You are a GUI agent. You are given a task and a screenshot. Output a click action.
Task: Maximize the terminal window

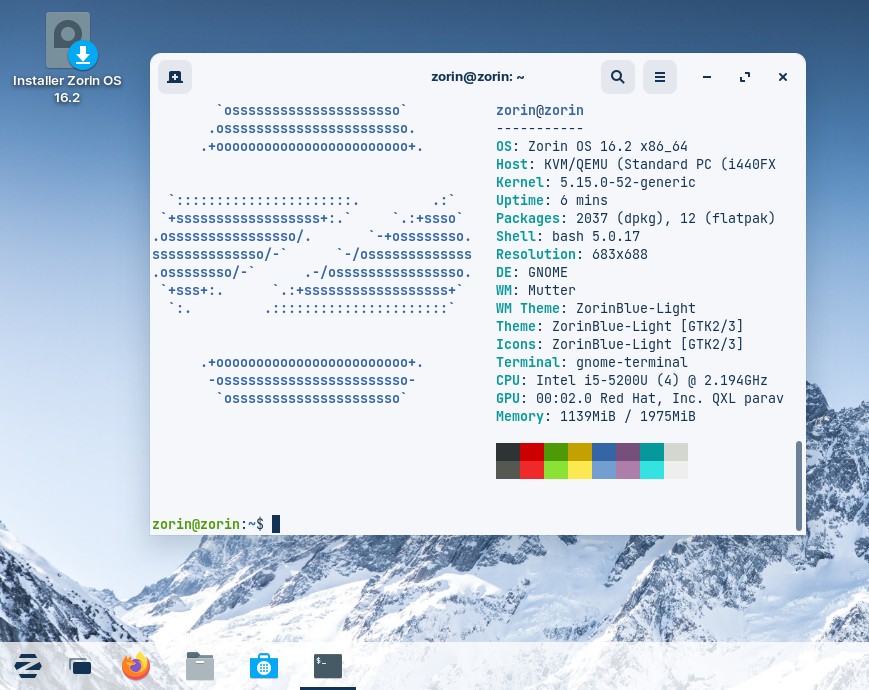pyautogui.click(x=745, y=77)
